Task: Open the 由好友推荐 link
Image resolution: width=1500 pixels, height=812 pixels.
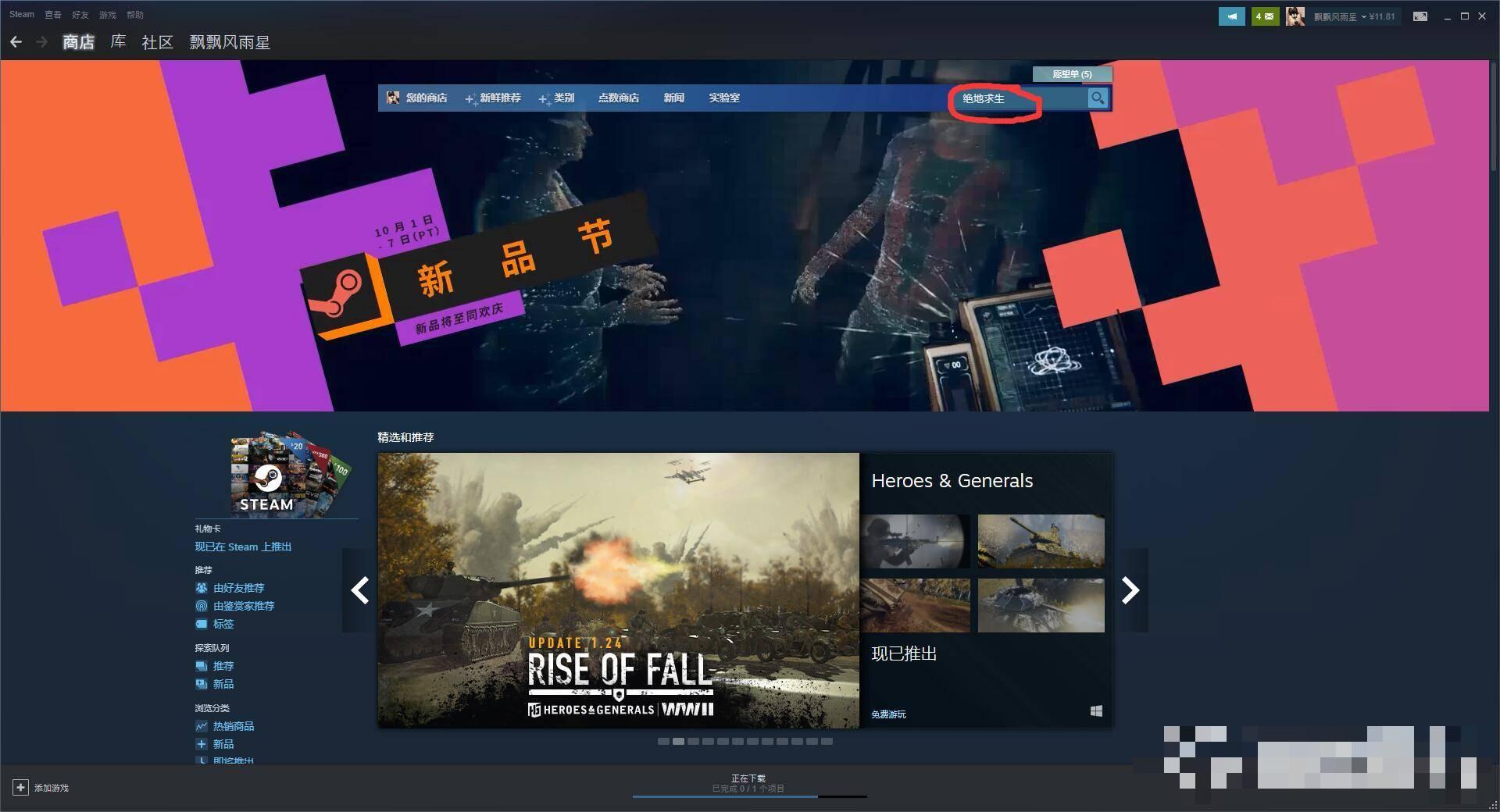Action: point(239,588)
